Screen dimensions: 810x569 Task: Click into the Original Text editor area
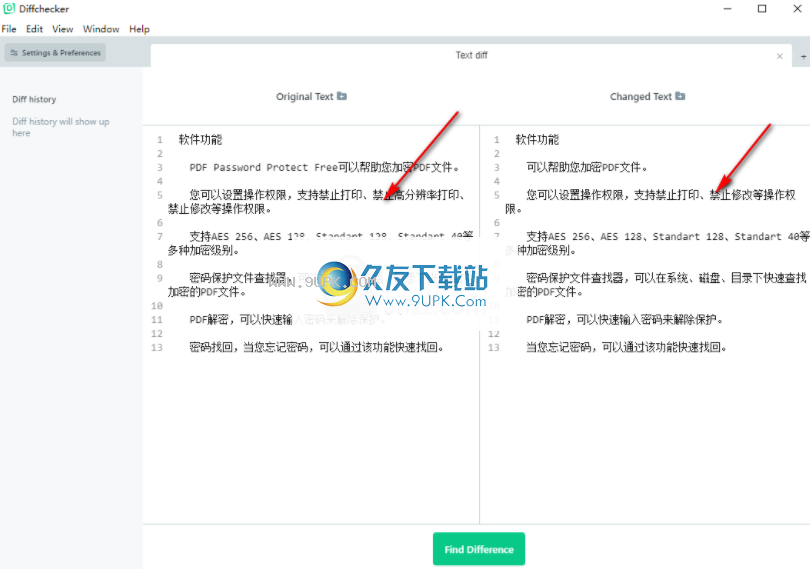point(311,325)
